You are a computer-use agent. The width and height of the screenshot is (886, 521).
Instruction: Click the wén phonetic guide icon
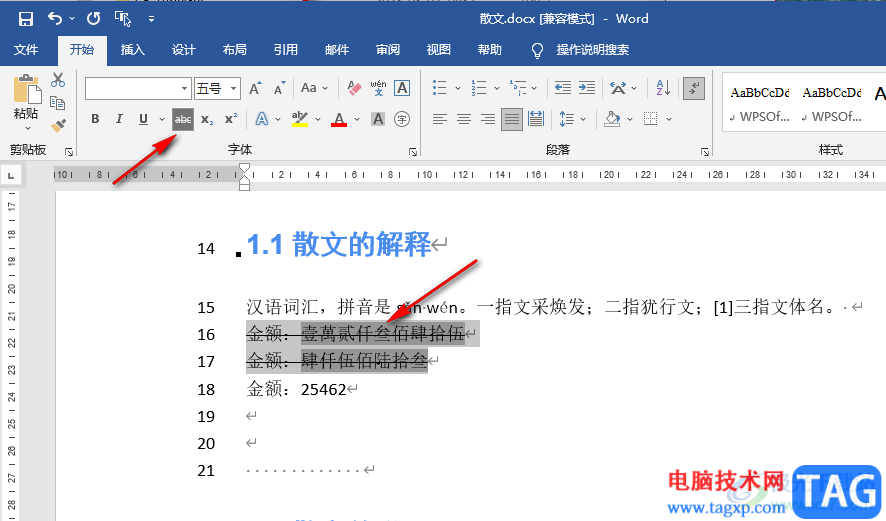[379, 88]
